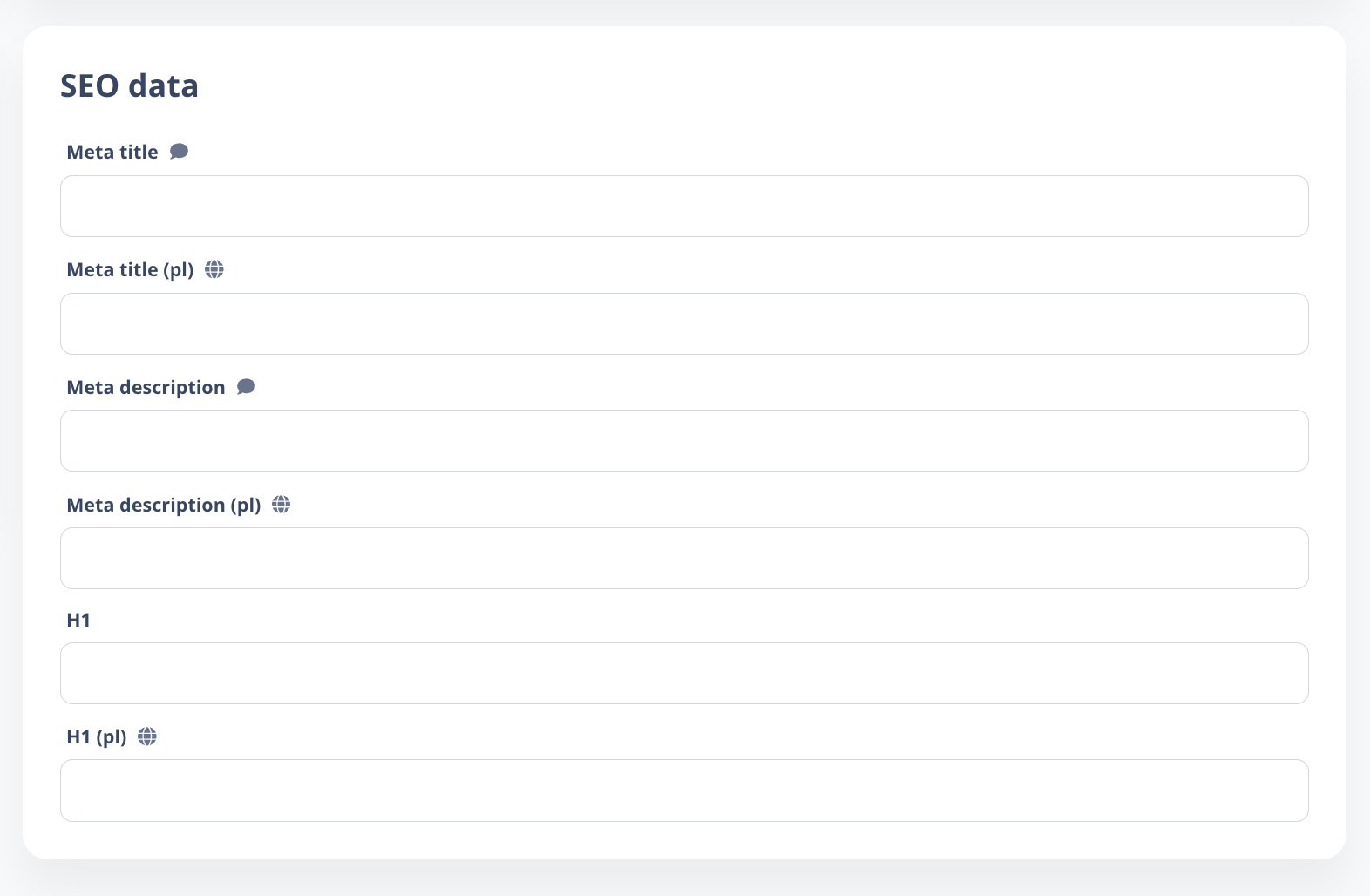The height and width of the screenshot is (896, 1370).
Task: Focus the Meta title input field
Action: [684, 207]
